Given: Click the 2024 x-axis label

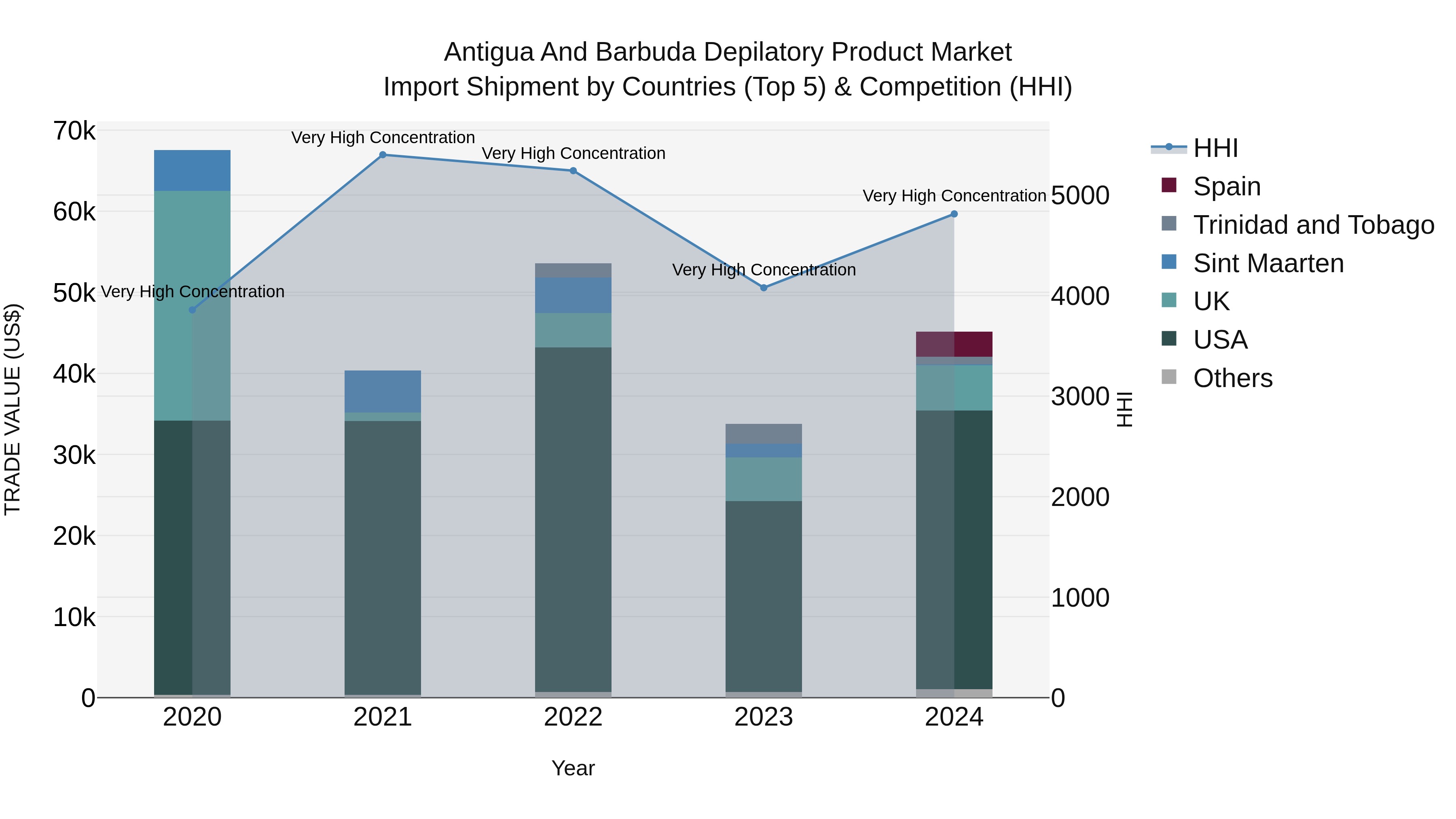Looking at the screenshot, I should (954, 717).
